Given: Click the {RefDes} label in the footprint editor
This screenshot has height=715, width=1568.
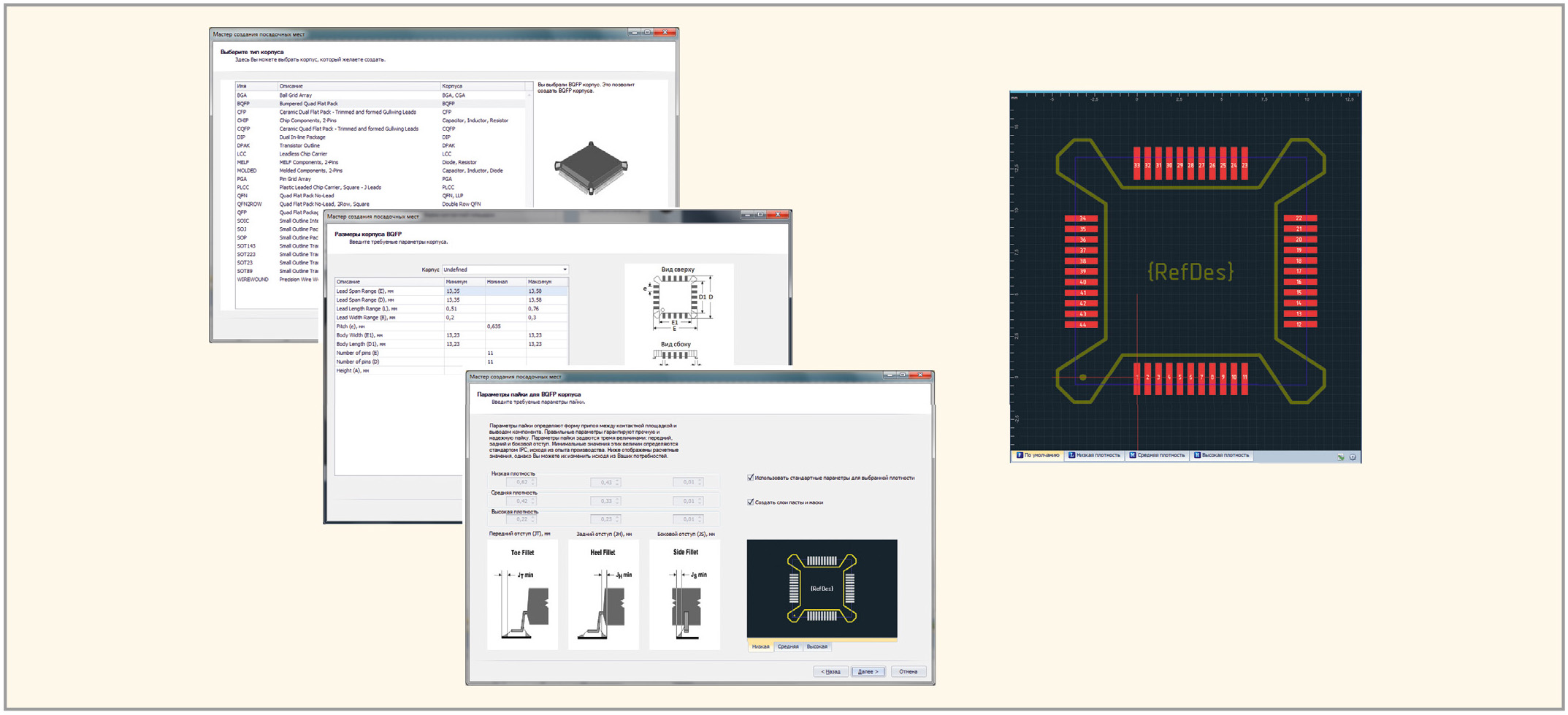Looking at the screenshot, I should 1190,272.
